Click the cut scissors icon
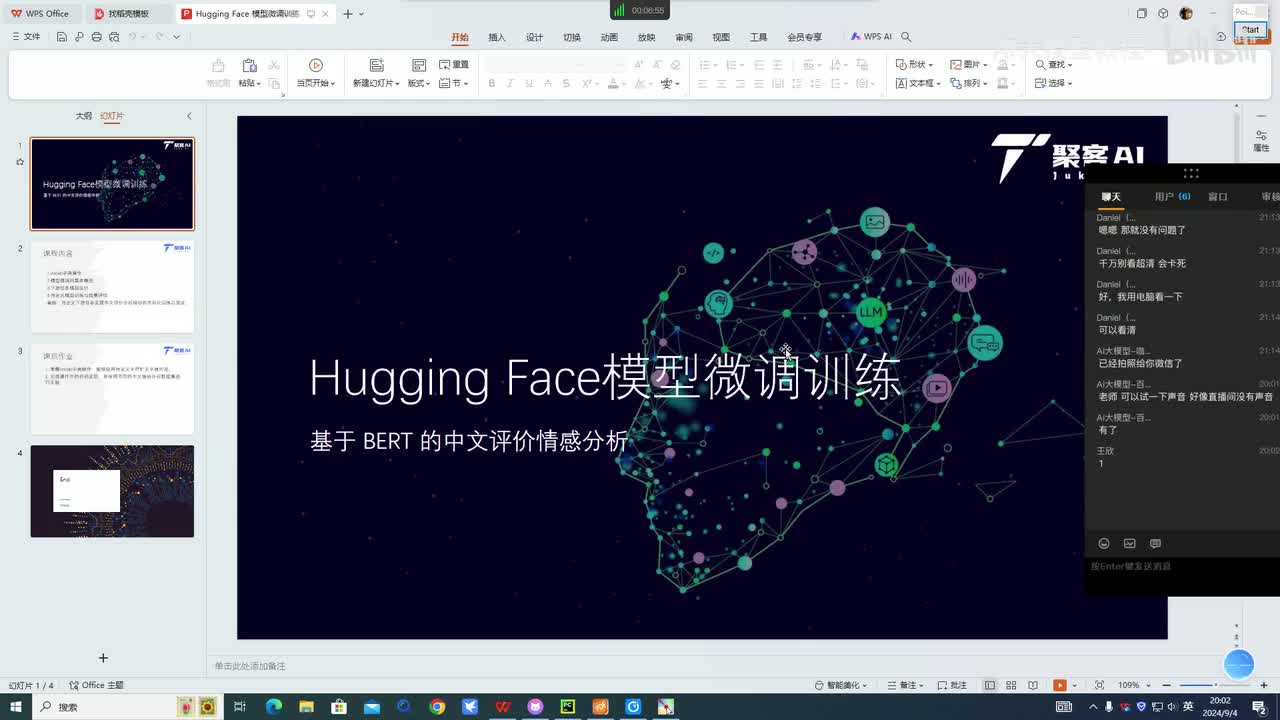Viewport: 1280px width, 720px height. point(274,65)
